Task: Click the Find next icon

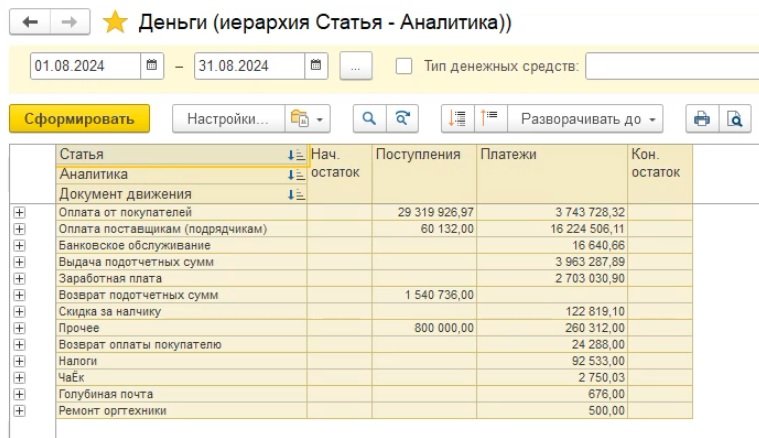Action: (x=402, y=119)
